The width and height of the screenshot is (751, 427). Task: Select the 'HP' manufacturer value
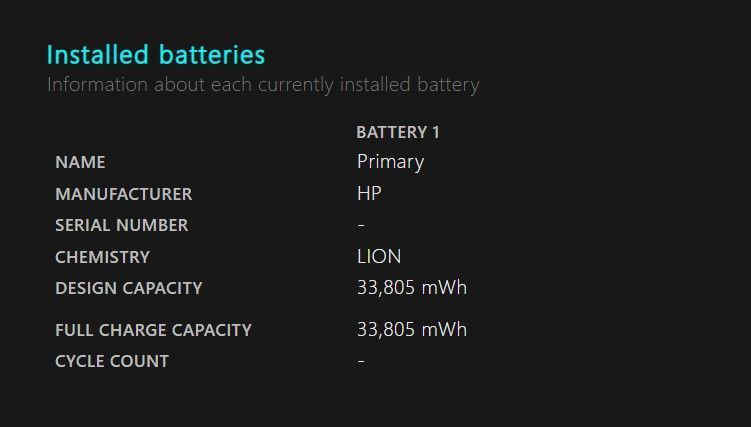tap(369, 194)
